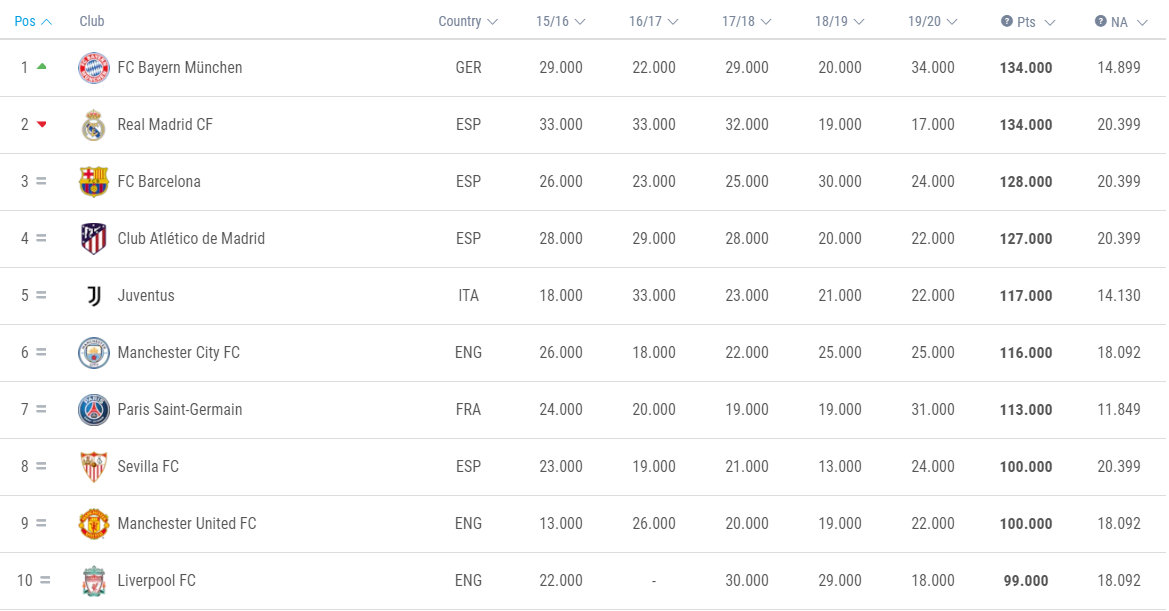Click the Juventus logo icon
1169x611 pixels.
94,296
